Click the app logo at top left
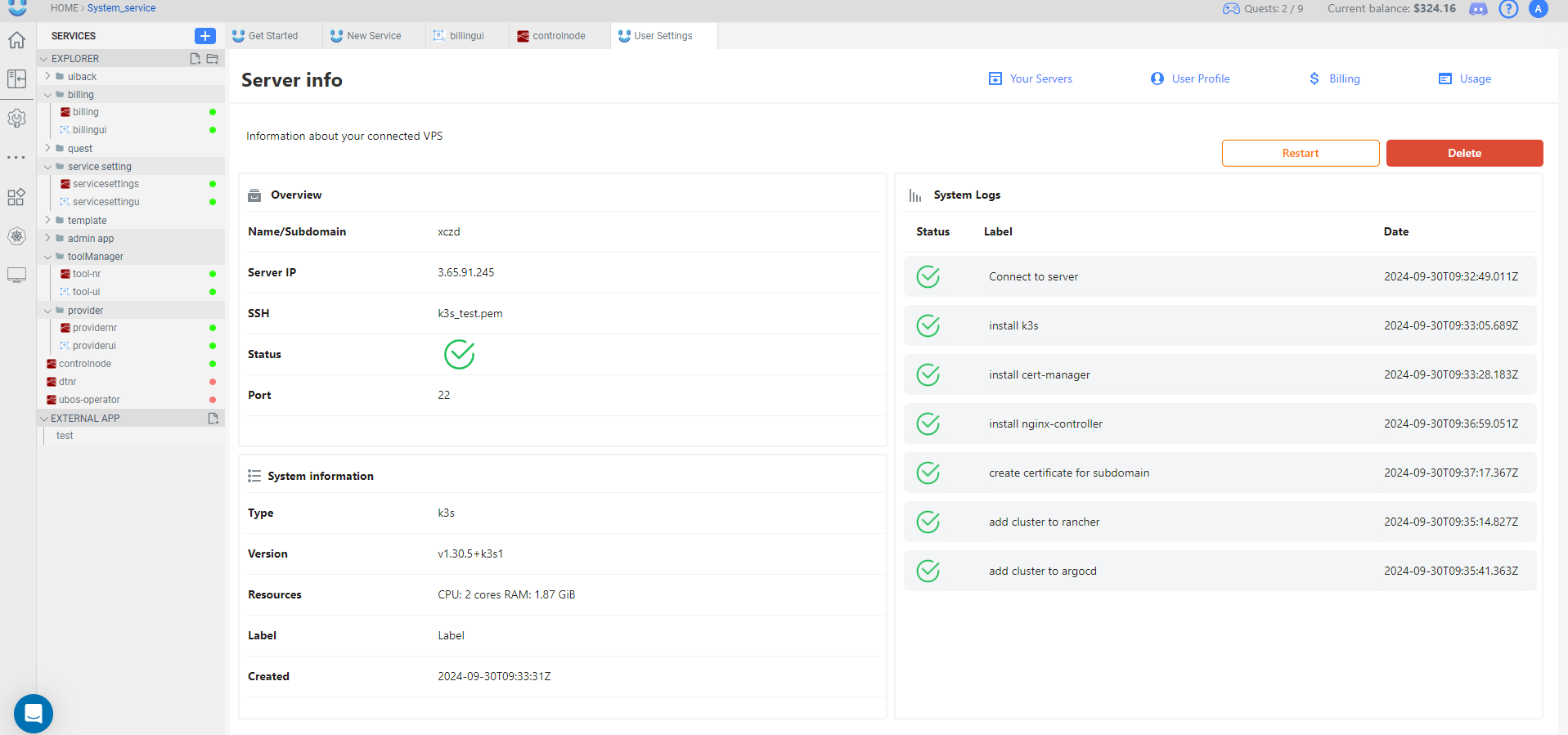The height and width of the screenshot is (735, 1568). pyautogui.click(x=17, y=8)
